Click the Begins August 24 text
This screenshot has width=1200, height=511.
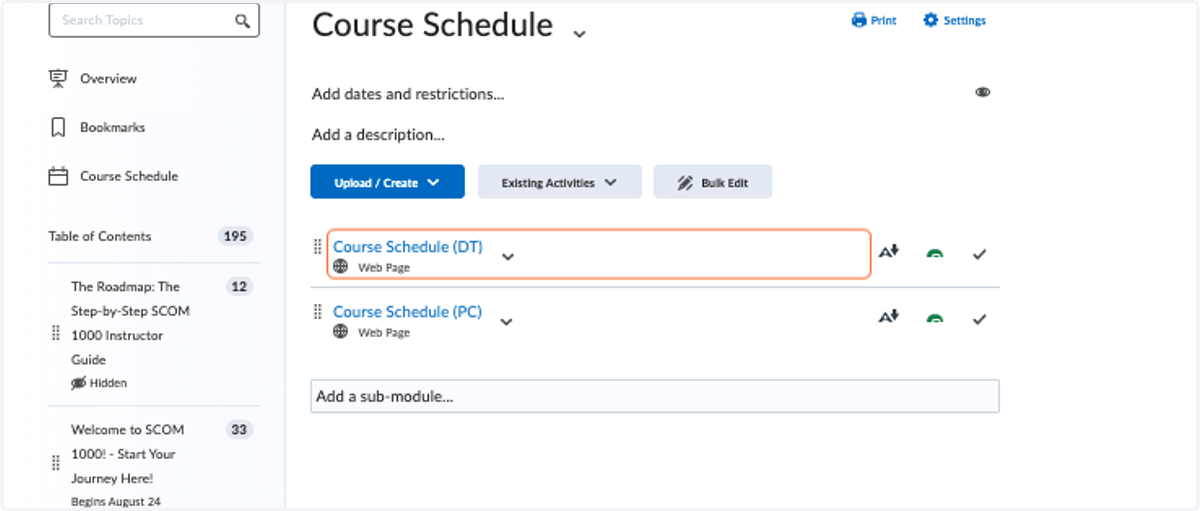[115, 501]
